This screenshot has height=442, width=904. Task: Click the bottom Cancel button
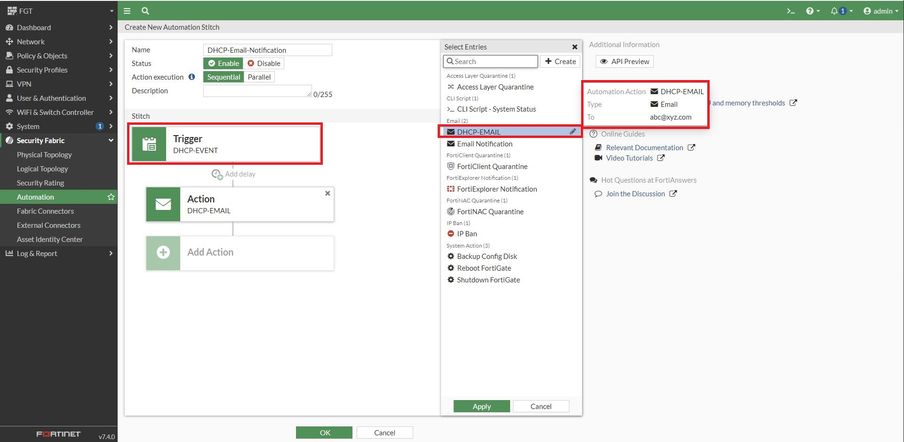(x=385, y=433)
